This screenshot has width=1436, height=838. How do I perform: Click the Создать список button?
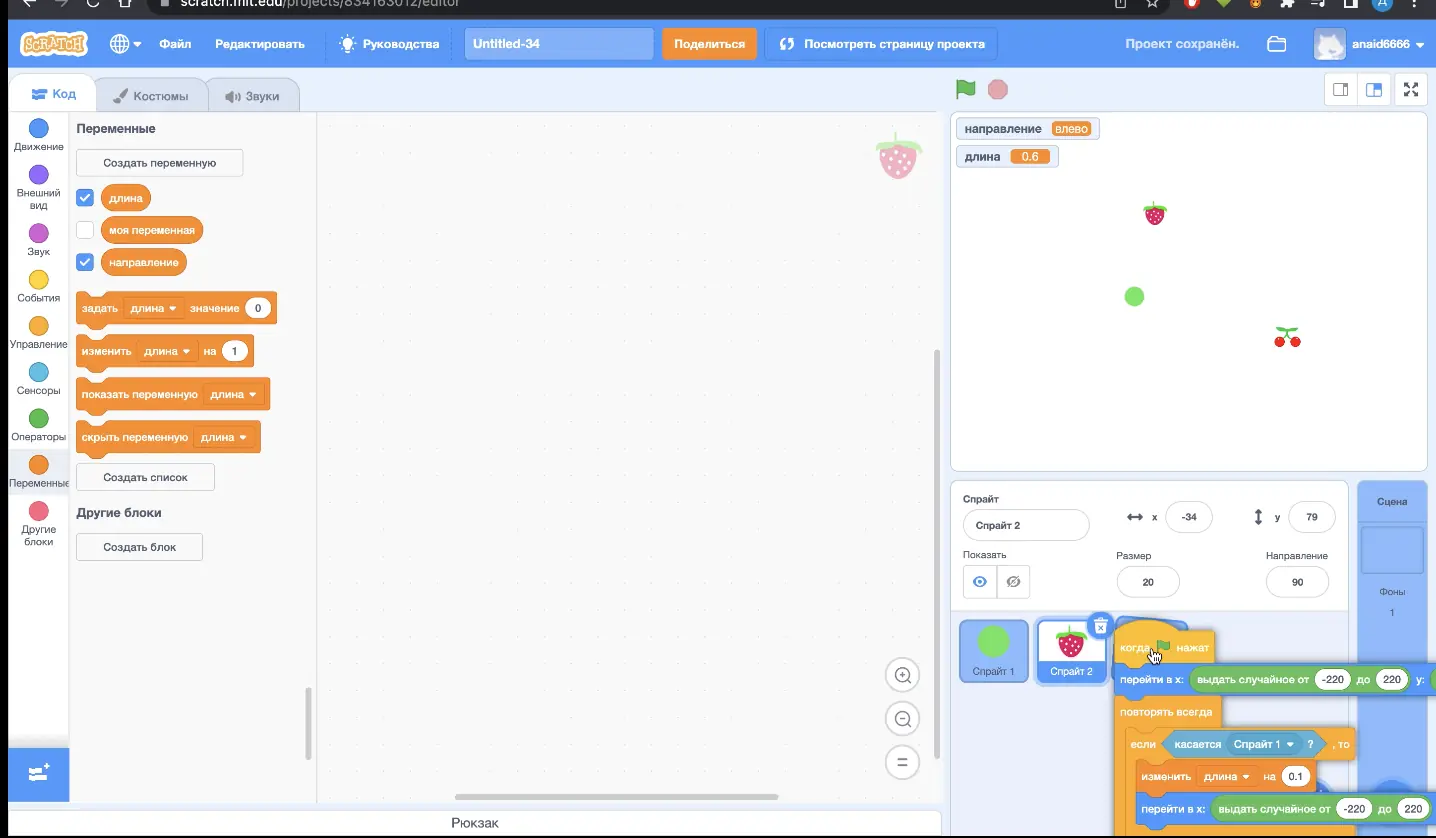click(145, 477)
